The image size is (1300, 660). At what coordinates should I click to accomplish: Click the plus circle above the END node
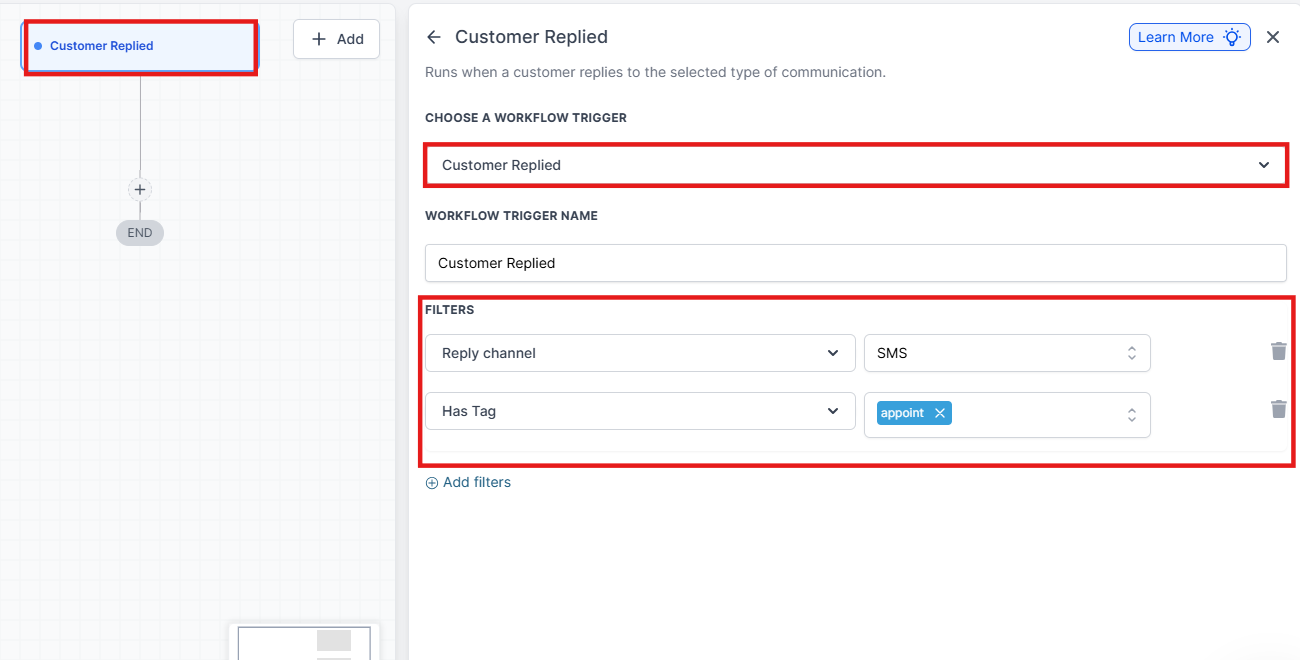(x=140, y=189)
